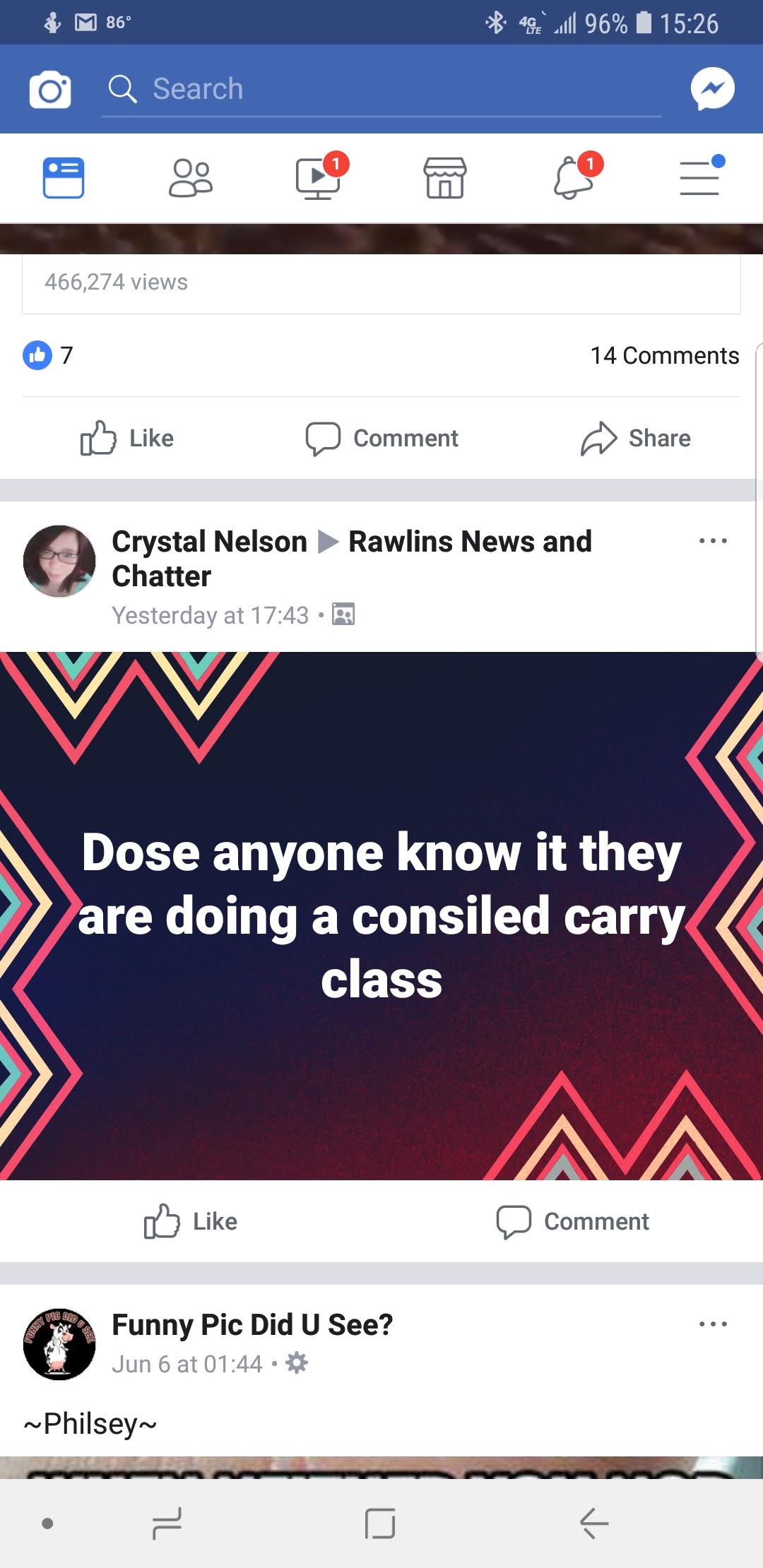Like Crystal Nelson's concealed carry post
This screenshot has width=763, height=1568.
[x=191, y=1221]
